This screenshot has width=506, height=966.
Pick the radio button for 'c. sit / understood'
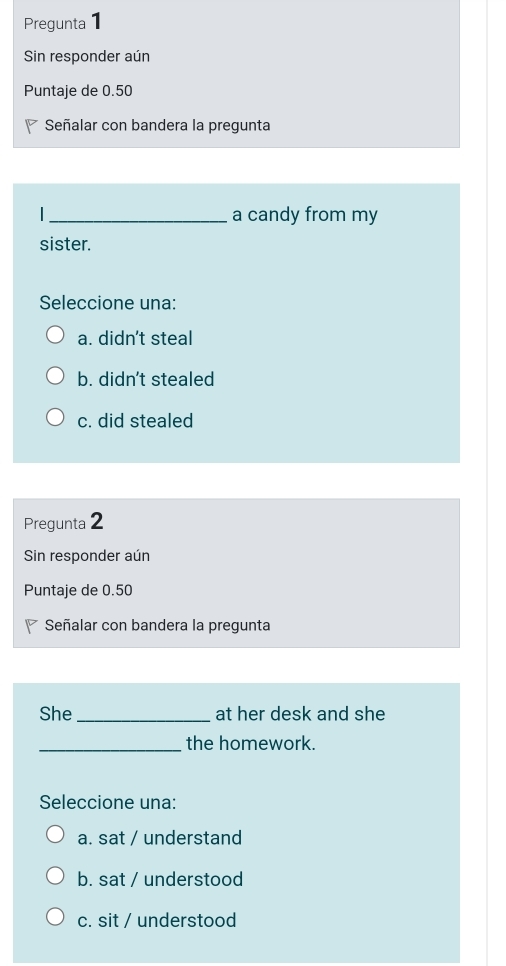coord(55,918)
